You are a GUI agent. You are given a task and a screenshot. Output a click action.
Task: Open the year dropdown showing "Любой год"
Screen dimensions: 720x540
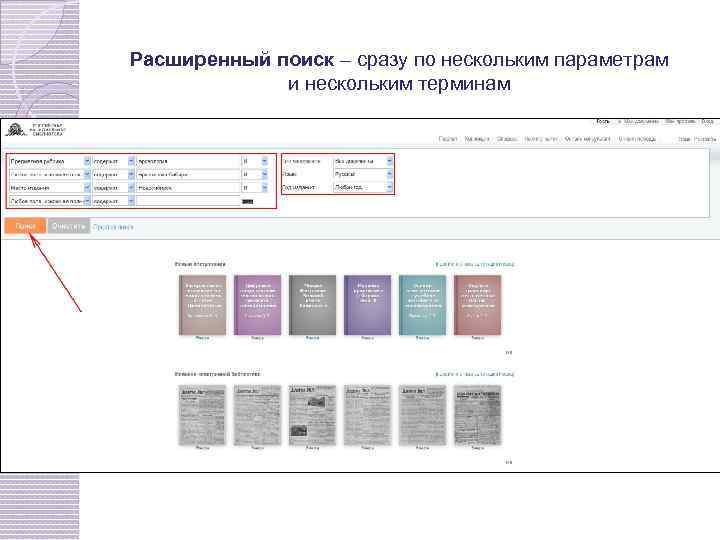point(363,187)
